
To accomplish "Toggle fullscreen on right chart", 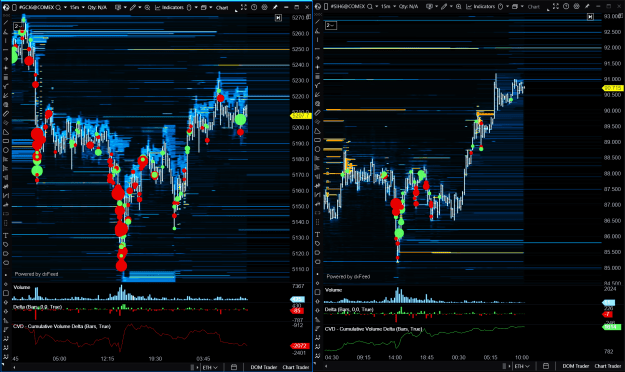I will point(555,6).
